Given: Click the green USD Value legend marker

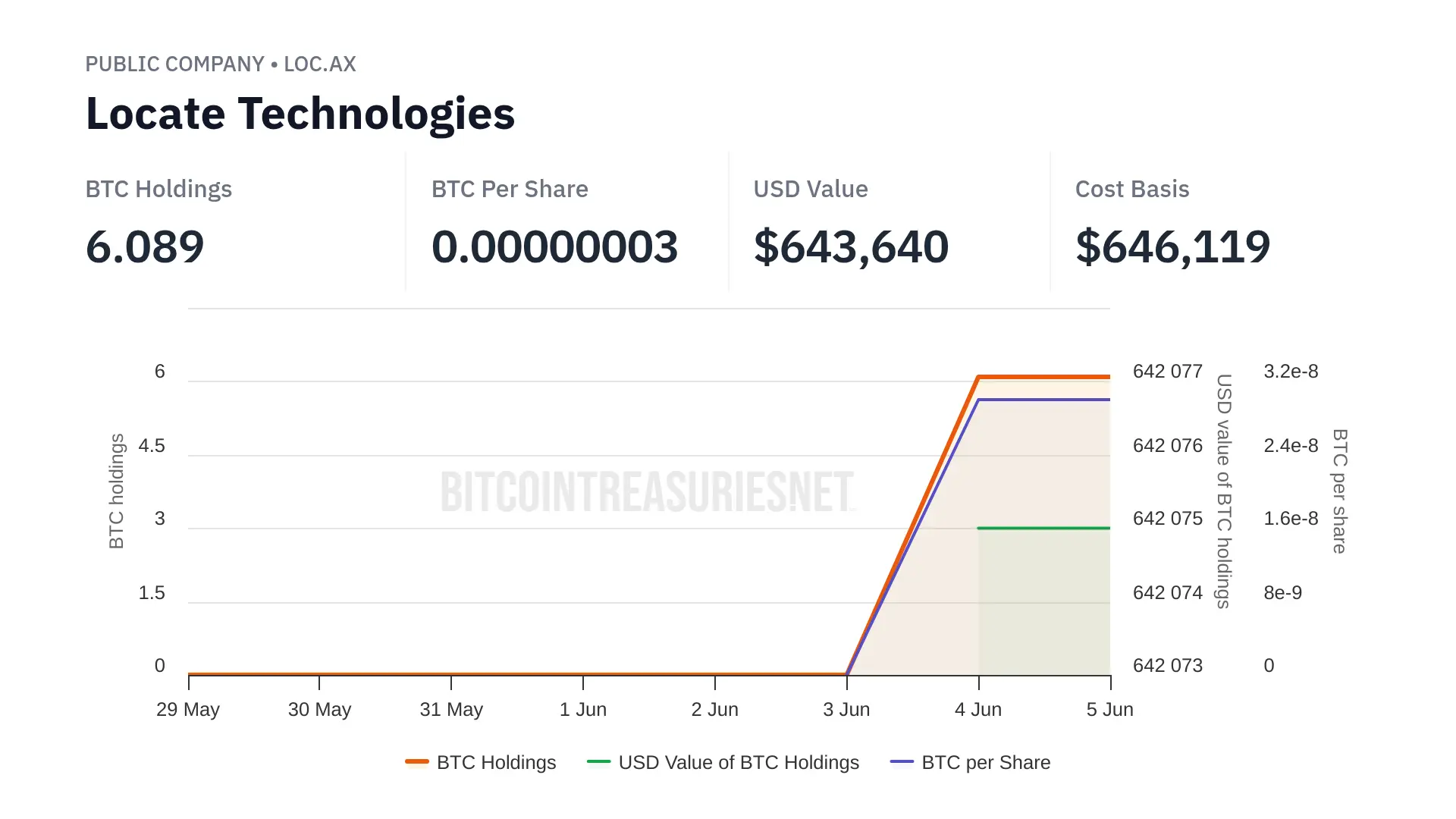Looking at the screenshot, I should 598,761.
